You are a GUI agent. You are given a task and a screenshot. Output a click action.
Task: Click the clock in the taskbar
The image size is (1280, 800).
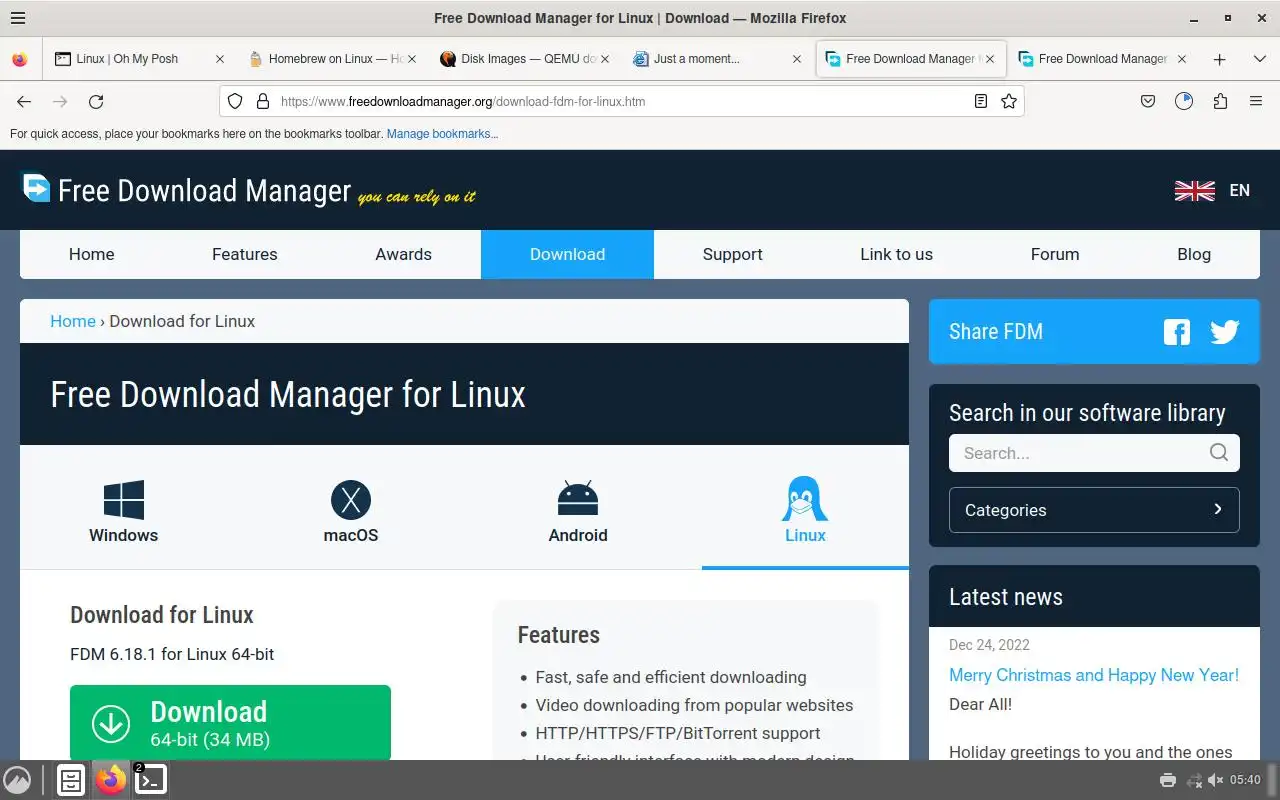click(x=1246, y=780)
